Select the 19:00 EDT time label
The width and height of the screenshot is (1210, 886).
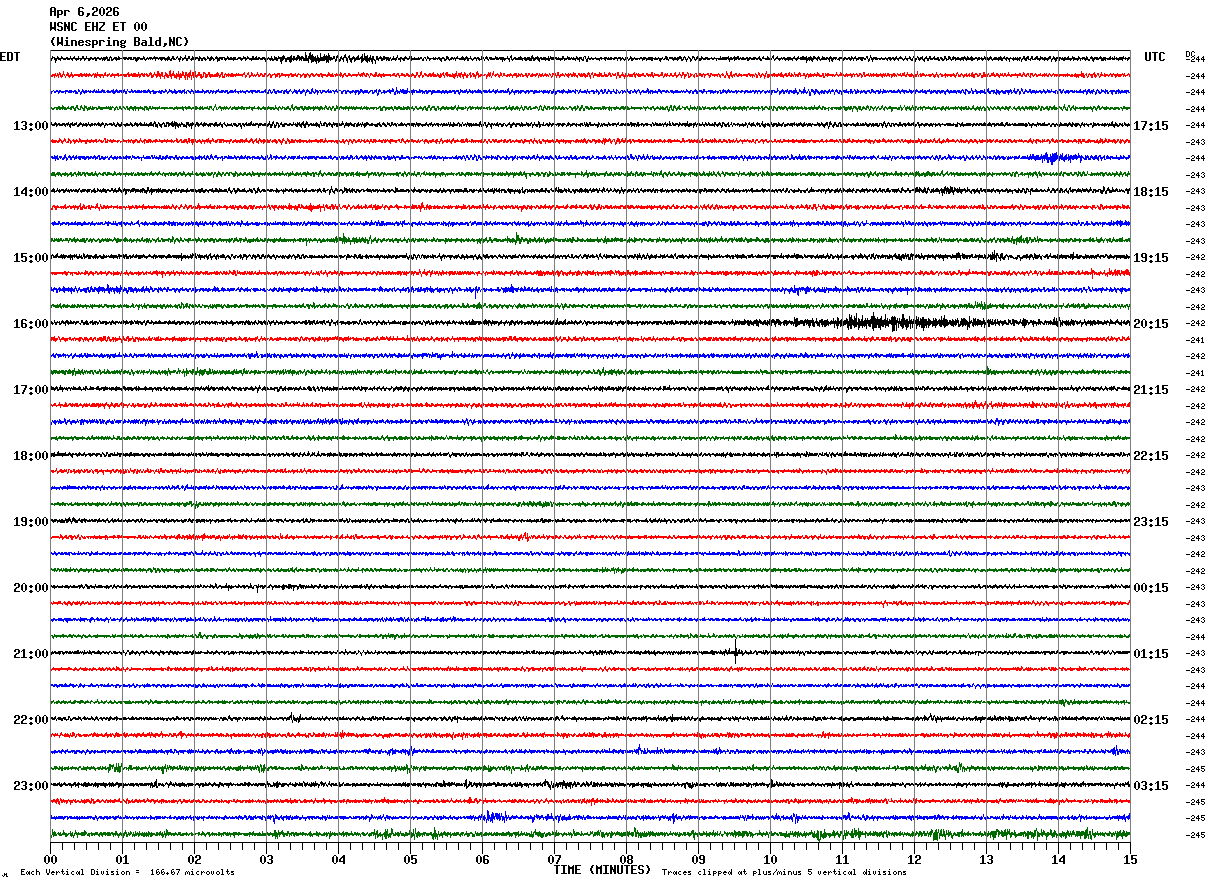coord(30,522)
